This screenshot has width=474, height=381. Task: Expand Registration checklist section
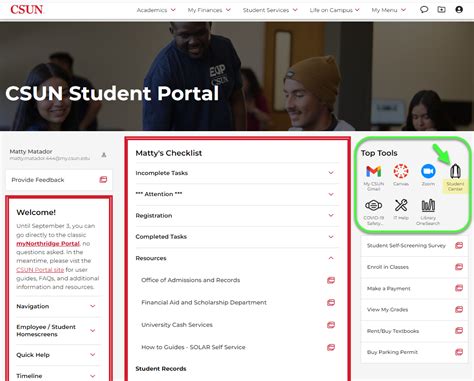click(x=237, y=216)
